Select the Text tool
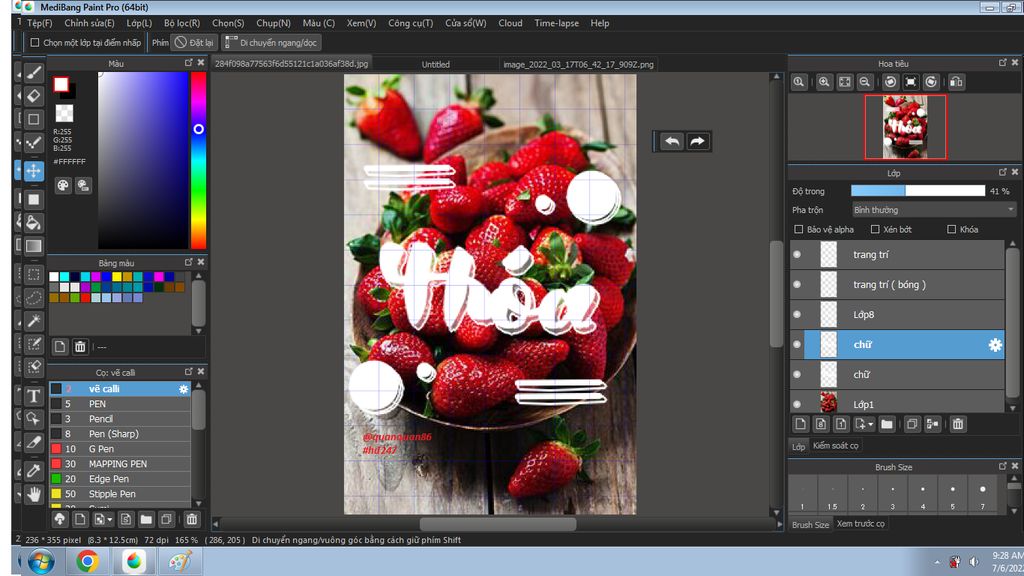This screenshot has width=1024, height=576. point(34,396)
